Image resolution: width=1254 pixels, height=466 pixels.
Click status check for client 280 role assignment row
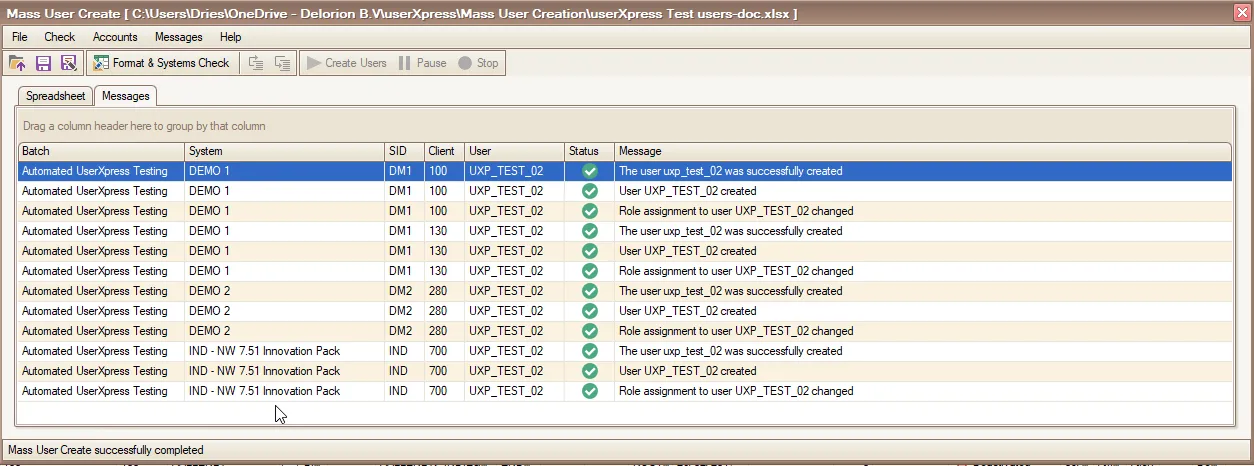tap(590, 331)
